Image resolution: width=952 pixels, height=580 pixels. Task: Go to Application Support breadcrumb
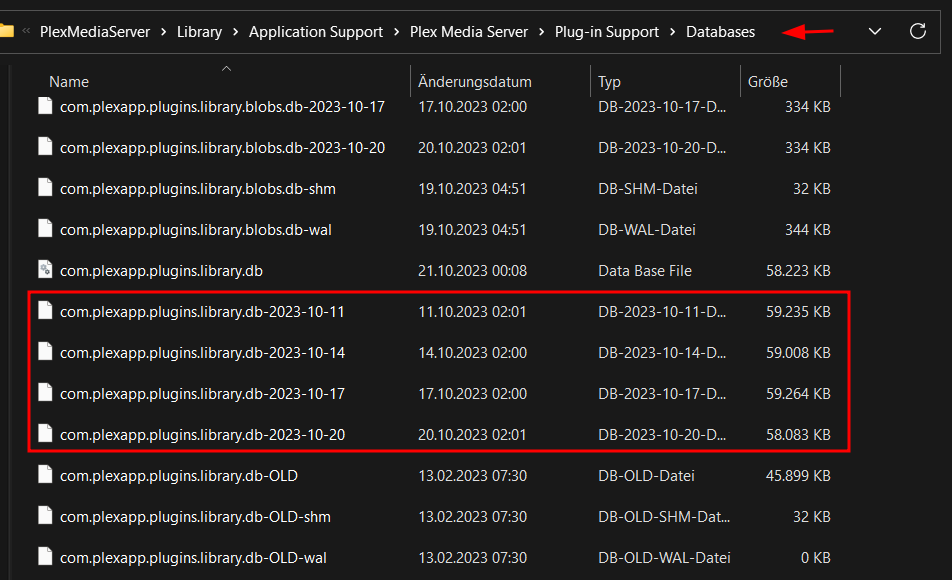316,32
